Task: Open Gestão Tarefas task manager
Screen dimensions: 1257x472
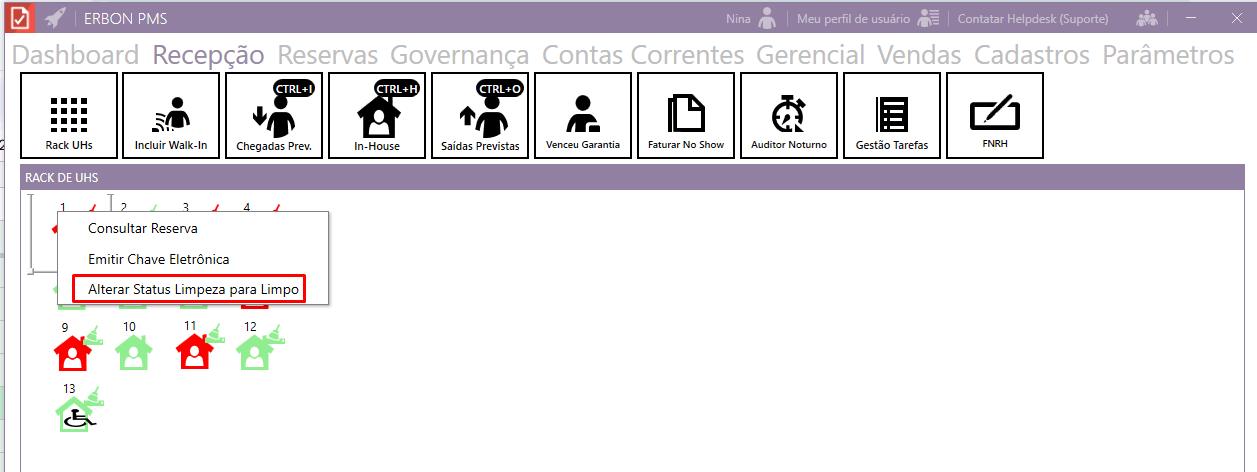Action: tap(892, 116)
